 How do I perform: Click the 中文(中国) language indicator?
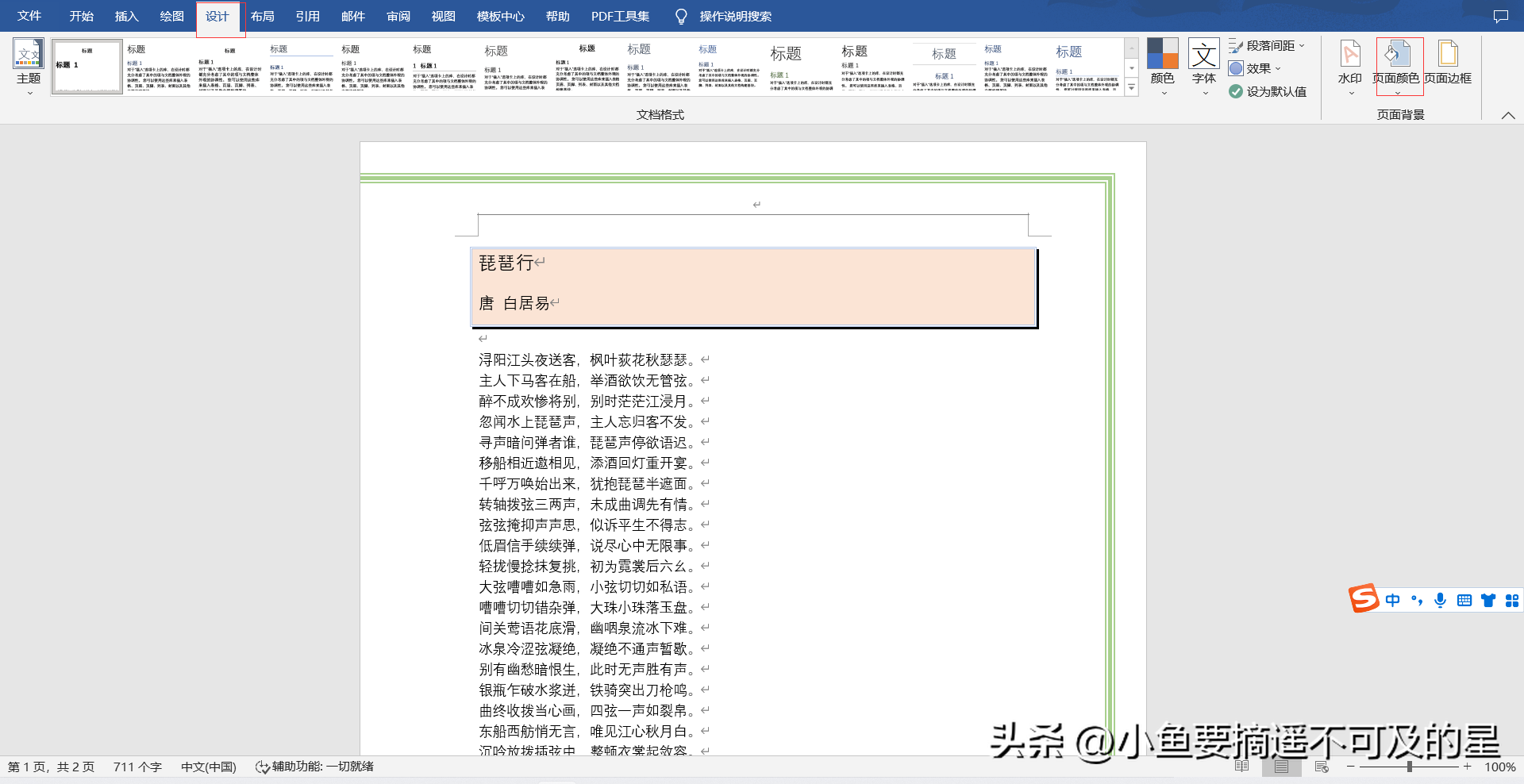point(209,767)
